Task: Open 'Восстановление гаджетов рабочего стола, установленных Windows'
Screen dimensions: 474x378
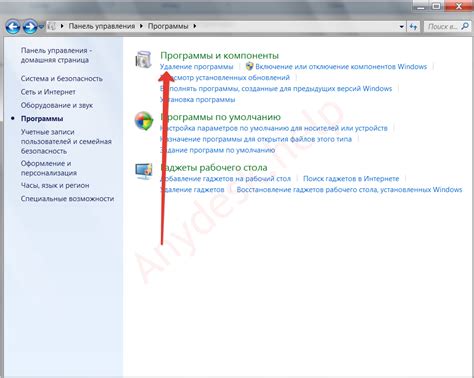Action: (349, 190)
